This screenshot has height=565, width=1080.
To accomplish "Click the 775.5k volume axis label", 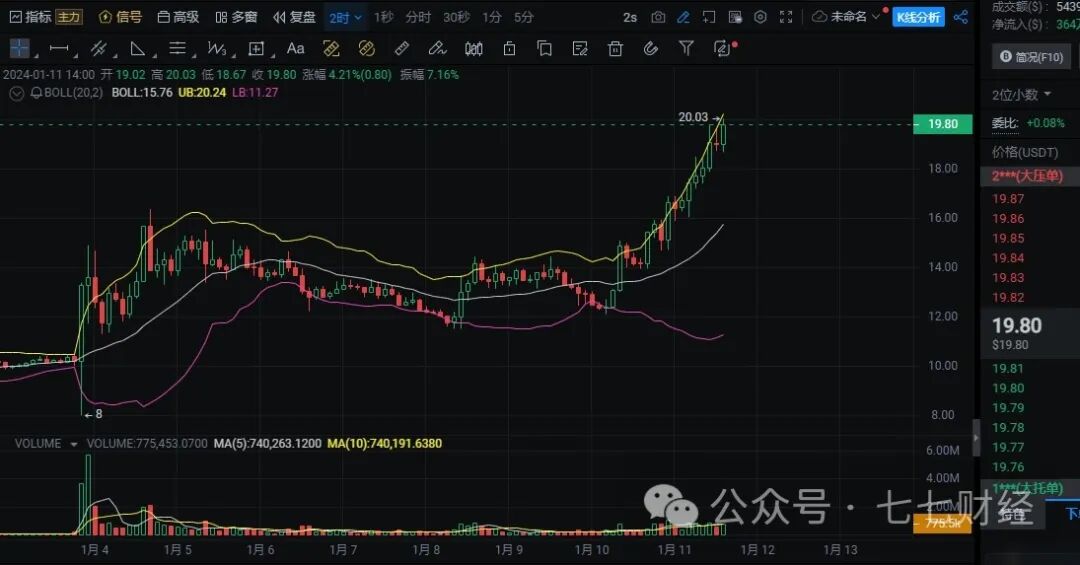I will tap(942, 523).
